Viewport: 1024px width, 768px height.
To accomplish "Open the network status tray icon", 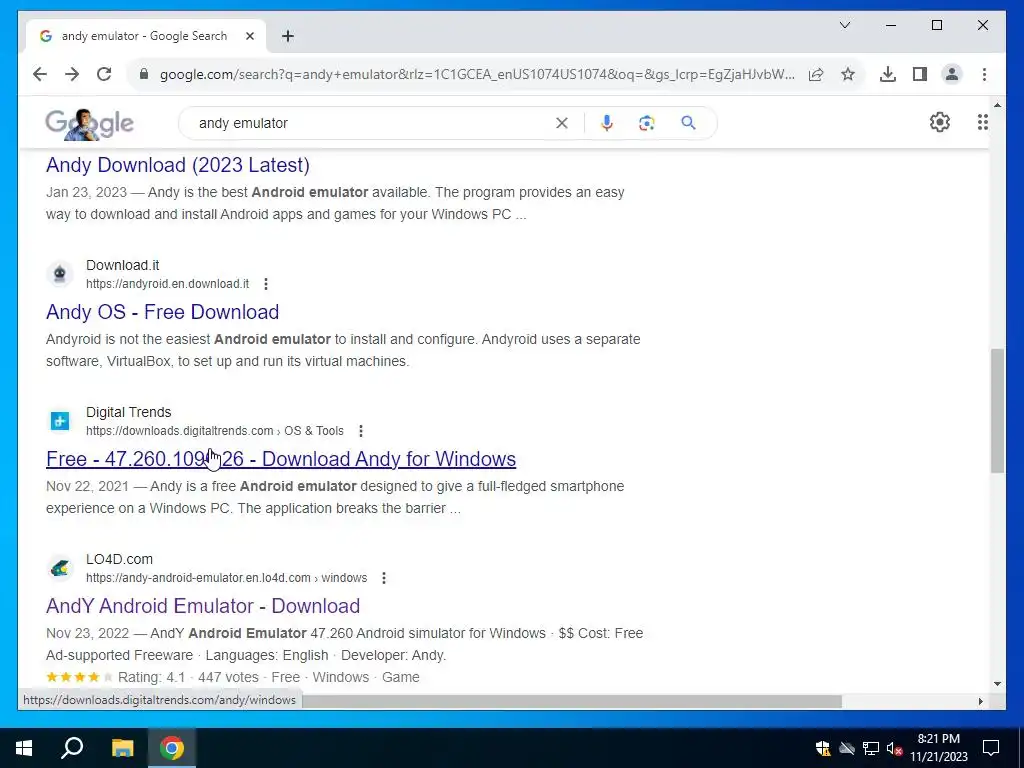I will [871, 748].
